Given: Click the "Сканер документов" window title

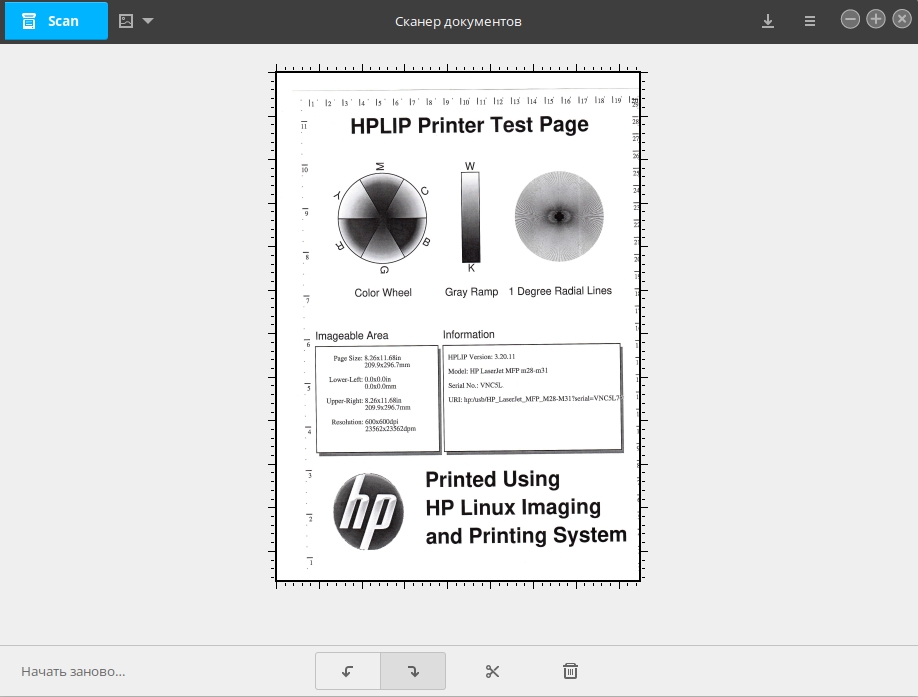Looking at the screenshot, I should click(458, 21).
